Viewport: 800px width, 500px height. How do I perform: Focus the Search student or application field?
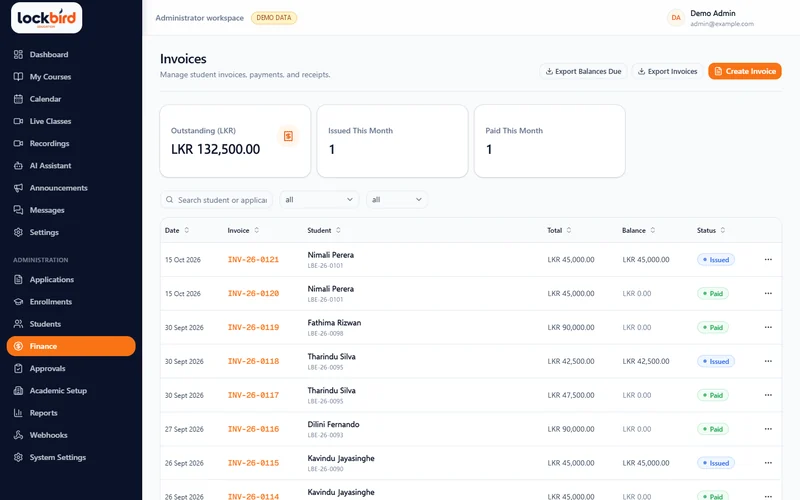216,200
